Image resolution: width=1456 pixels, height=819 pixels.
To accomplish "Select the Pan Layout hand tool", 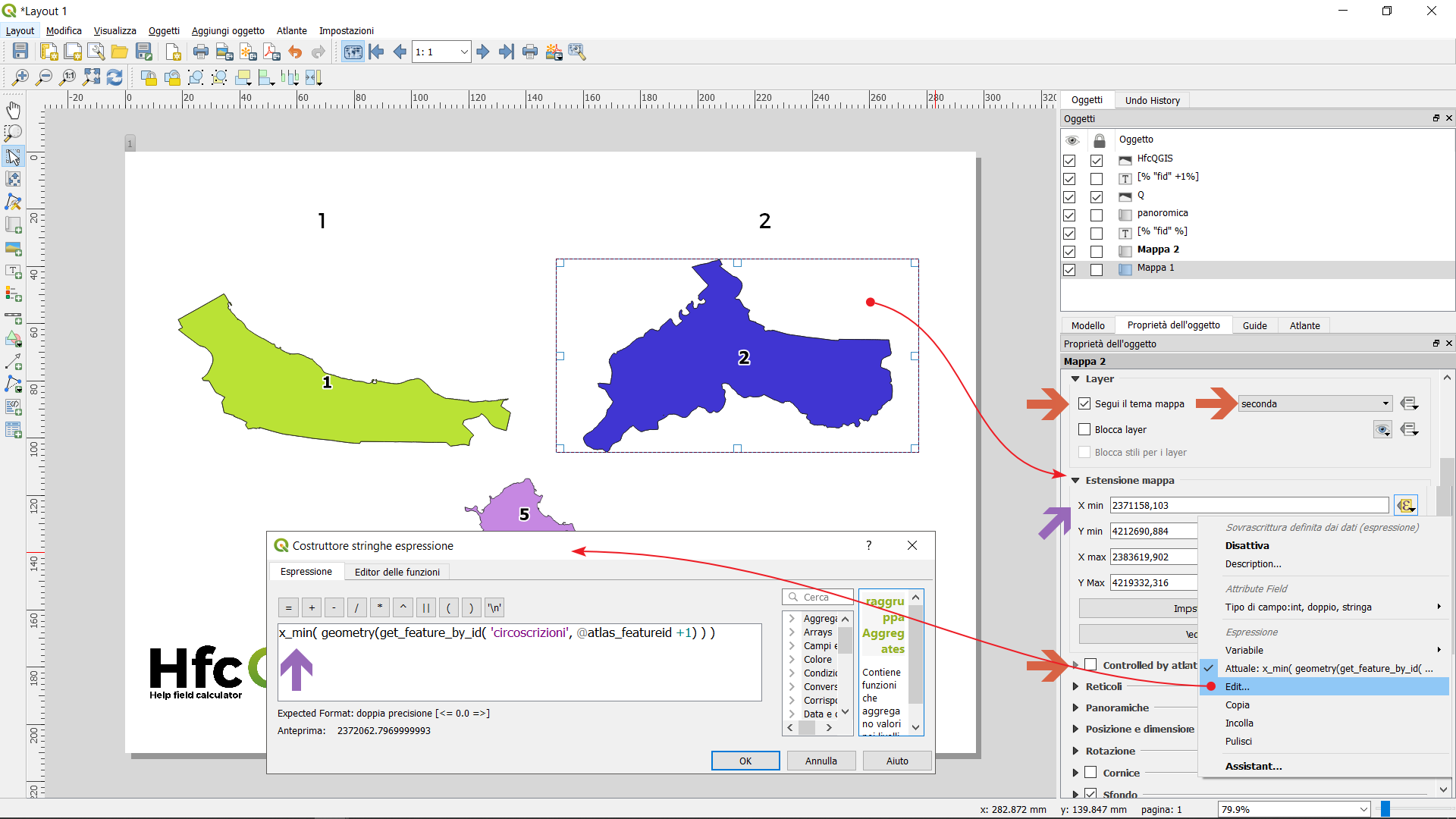I will coord(13,111).
